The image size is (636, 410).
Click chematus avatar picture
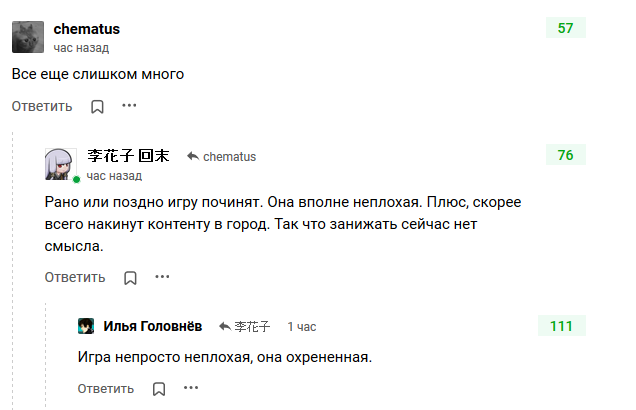click(x=27, y=37)
